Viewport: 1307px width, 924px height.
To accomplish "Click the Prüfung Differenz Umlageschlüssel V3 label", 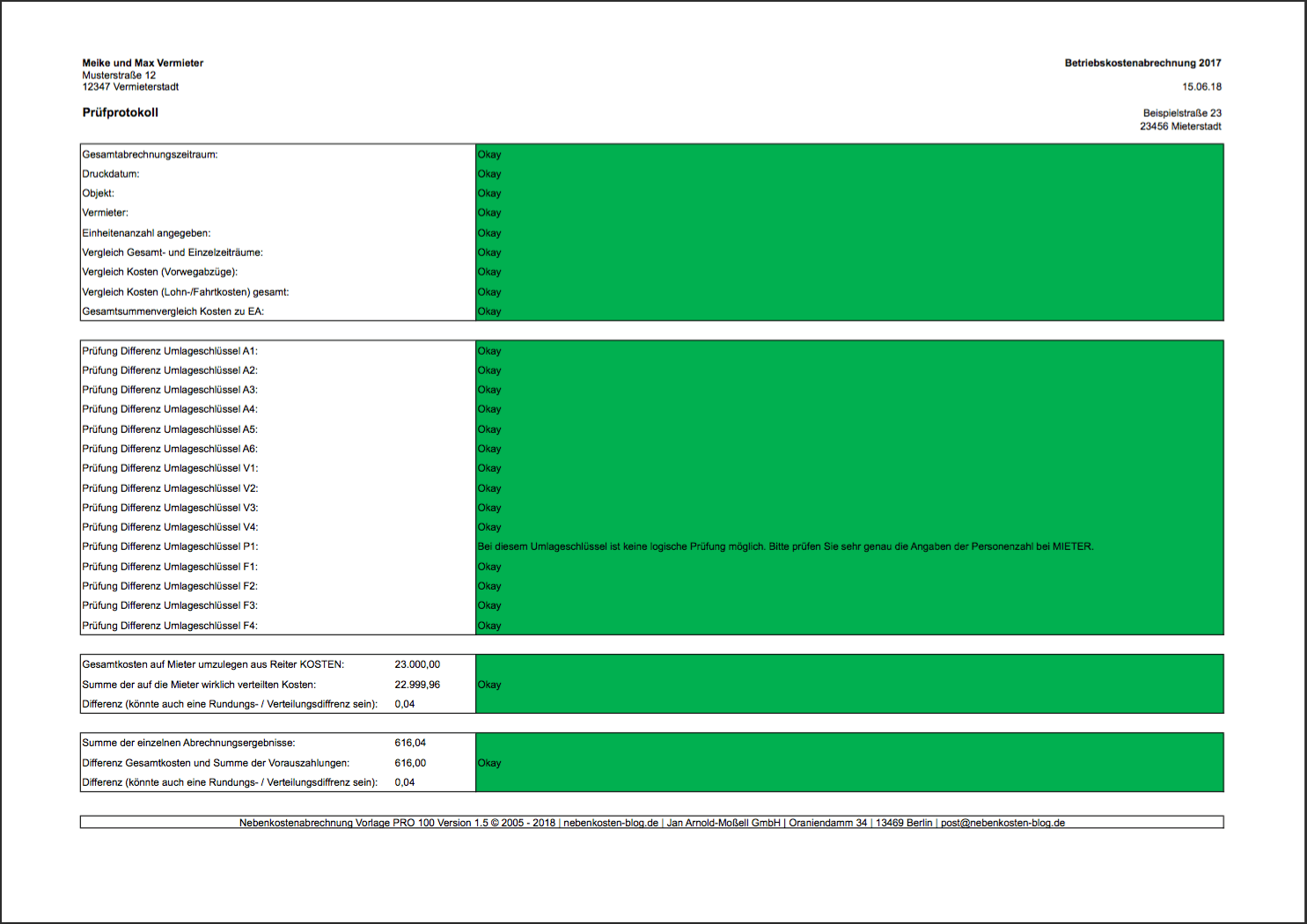I will coord(170,508).
